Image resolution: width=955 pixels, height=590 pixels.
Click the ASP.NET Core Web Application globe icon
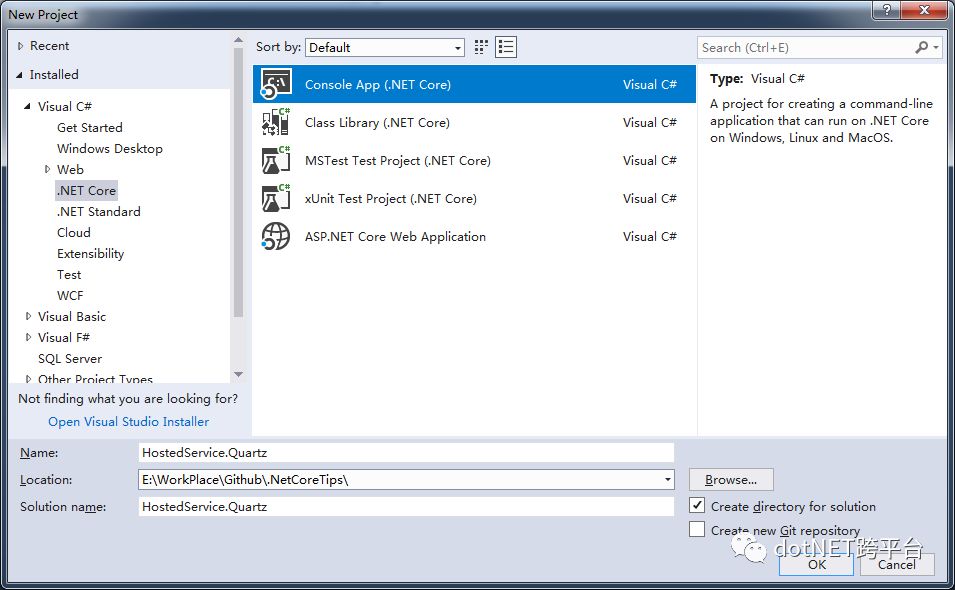point(276,236)
